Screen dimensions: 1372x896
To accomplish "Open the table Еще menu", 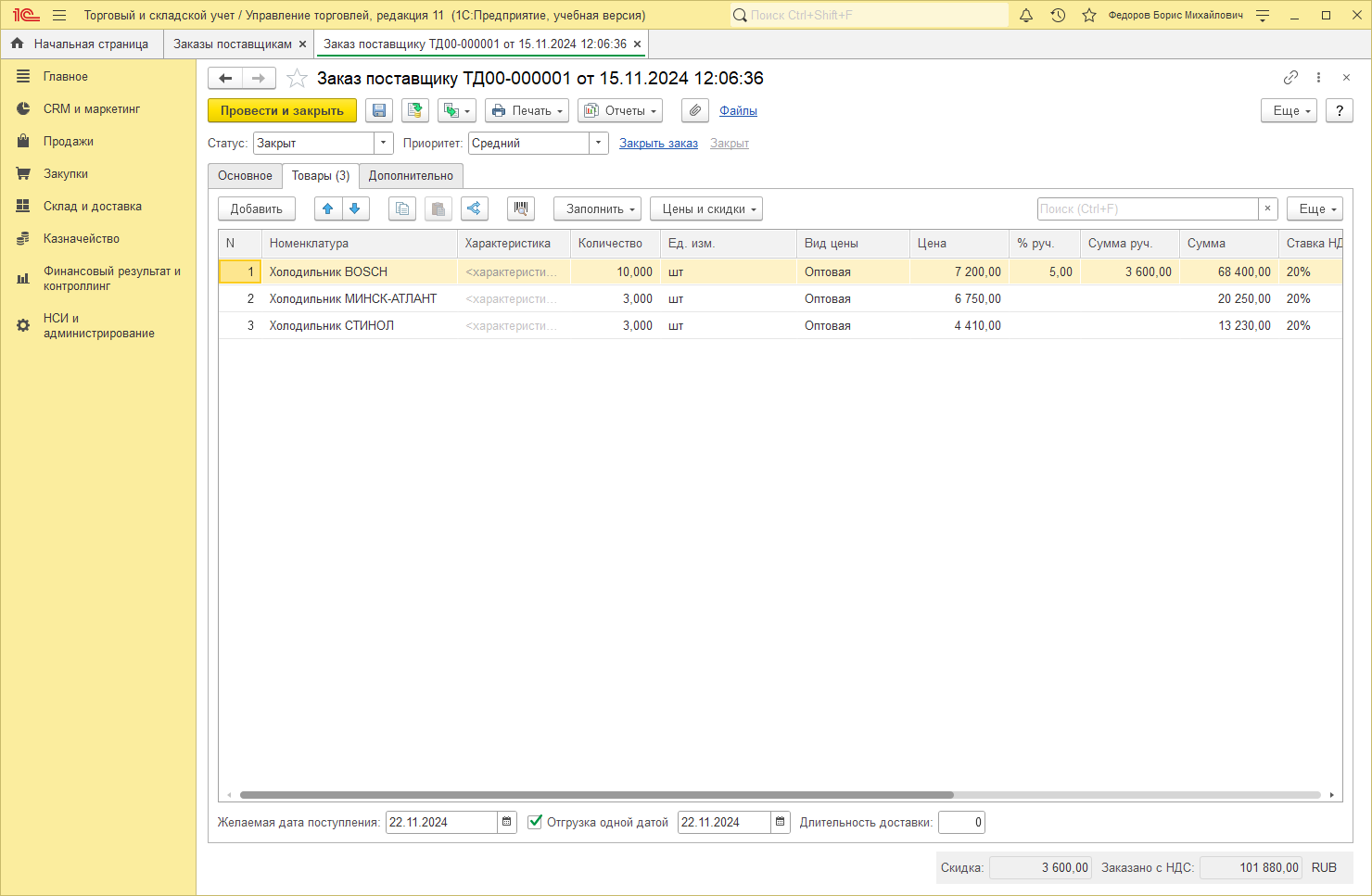I will [x=1315, y=209].
